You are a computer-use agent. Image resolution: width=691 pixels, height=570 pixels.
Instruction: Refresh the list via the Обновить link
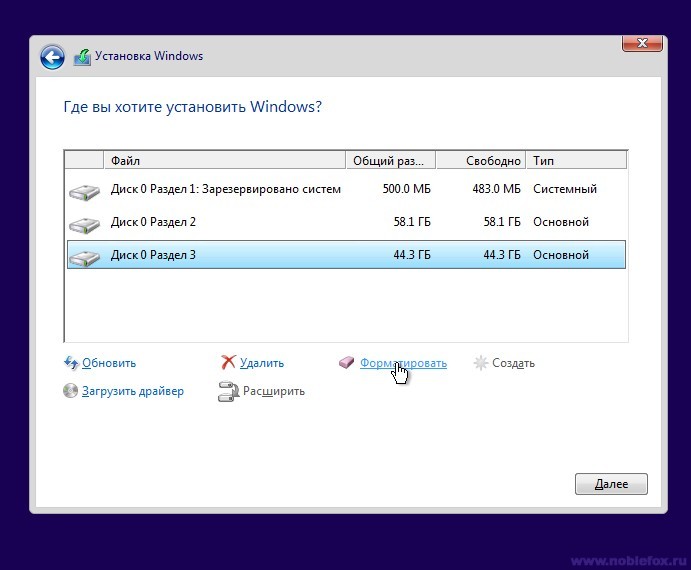tap(109, 363)
